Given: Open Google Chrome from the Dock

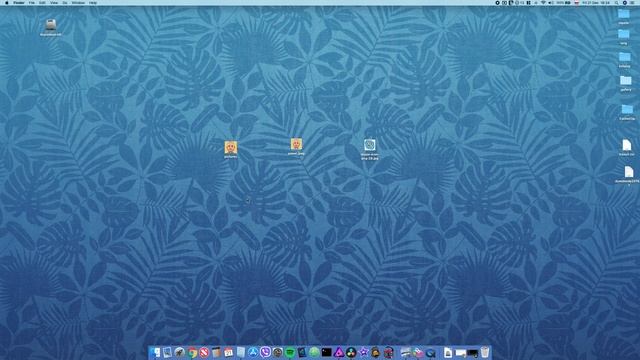Looking at the screenshot, I should (192, 352).
